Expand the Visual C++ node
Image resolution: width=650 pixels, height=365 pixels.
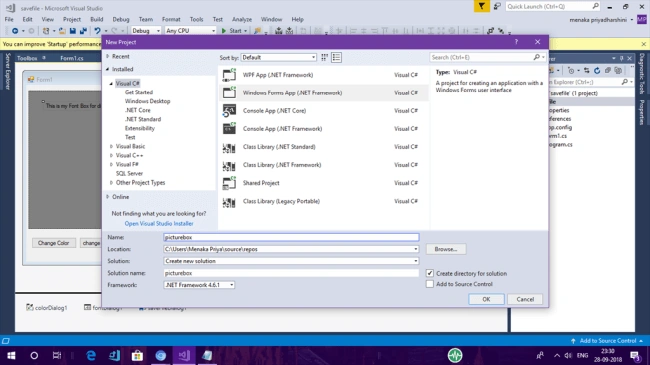click(x=111, y=156)
